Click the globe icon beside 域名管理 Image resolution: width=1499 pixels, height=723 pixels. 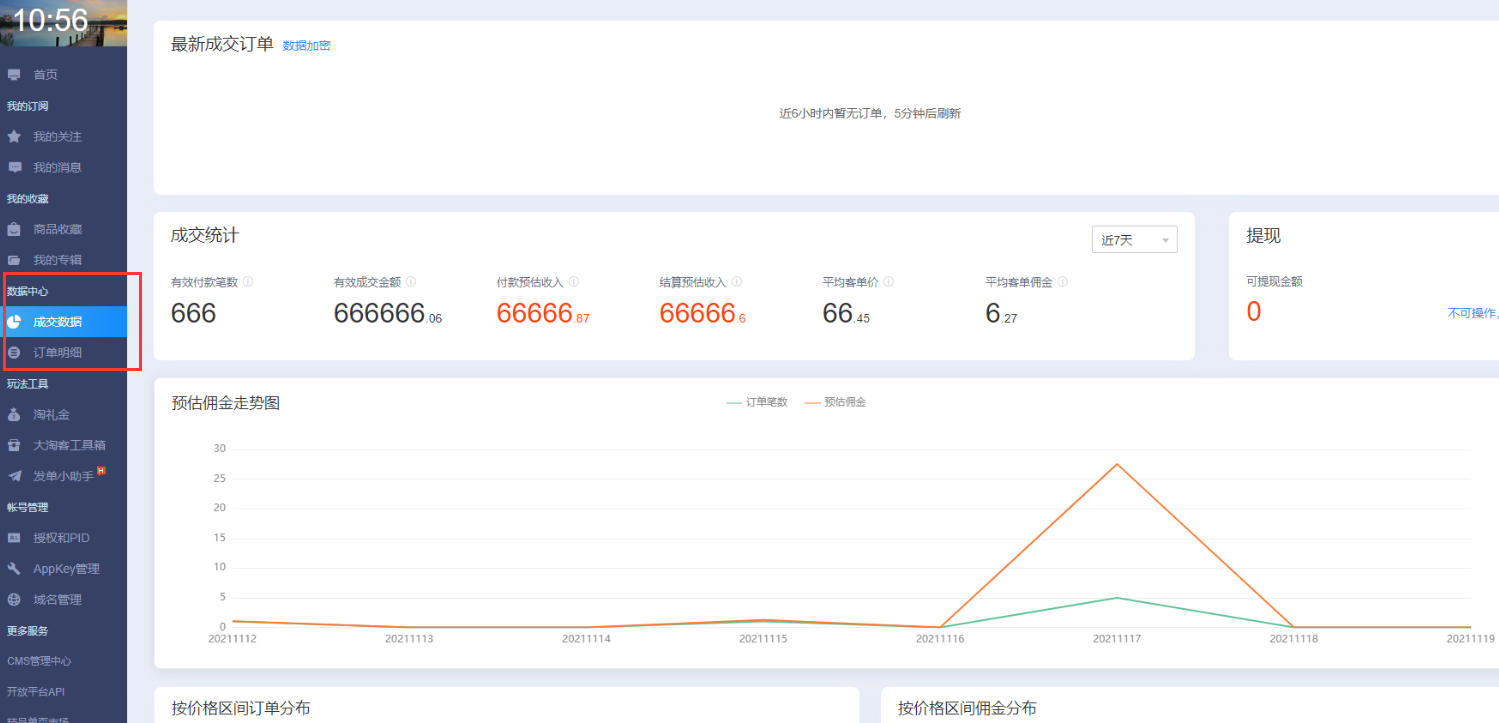tap(14, 600)
